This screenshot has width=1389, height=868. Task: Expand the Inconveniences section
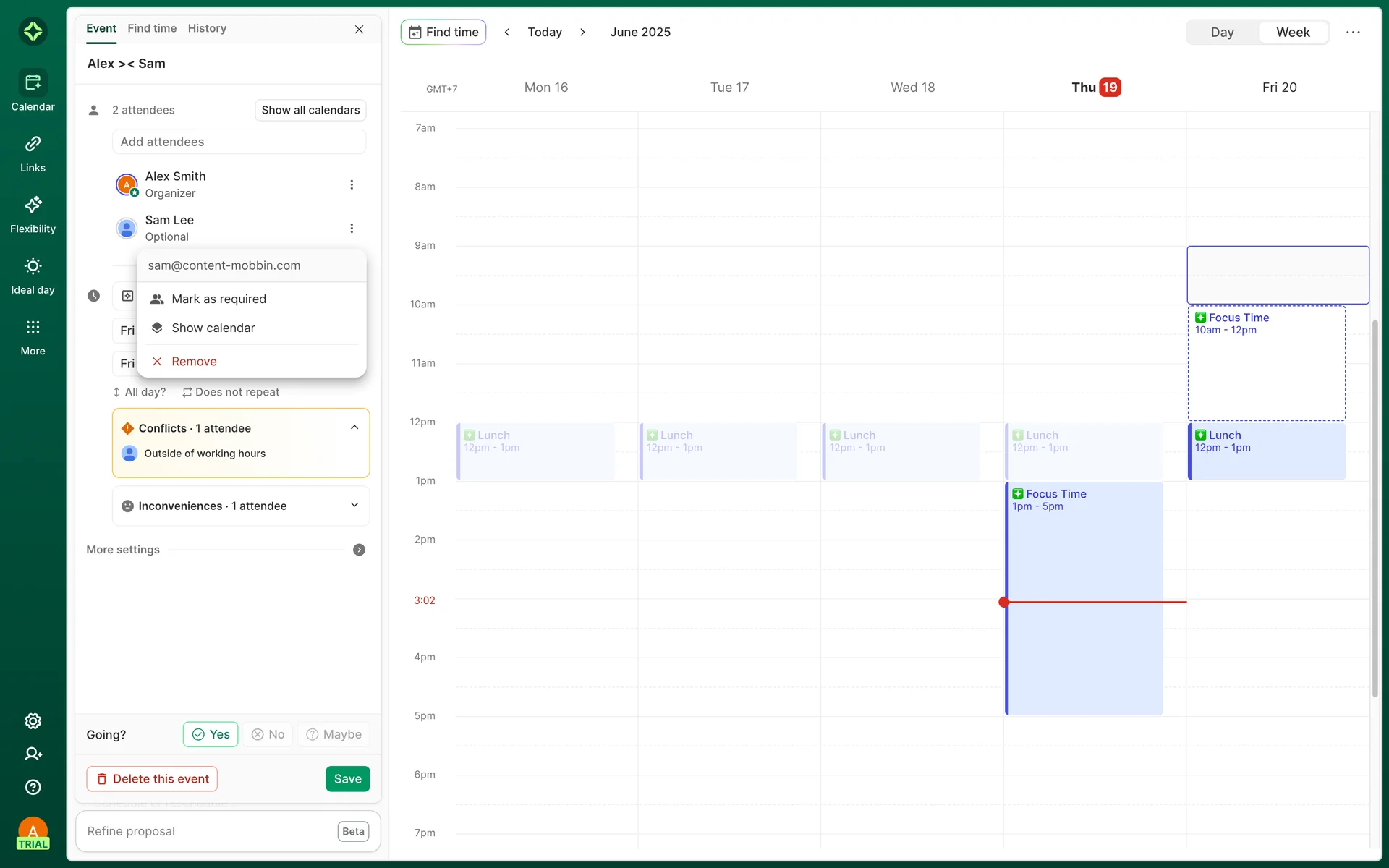pyautogui.click(x=354, y=505)
